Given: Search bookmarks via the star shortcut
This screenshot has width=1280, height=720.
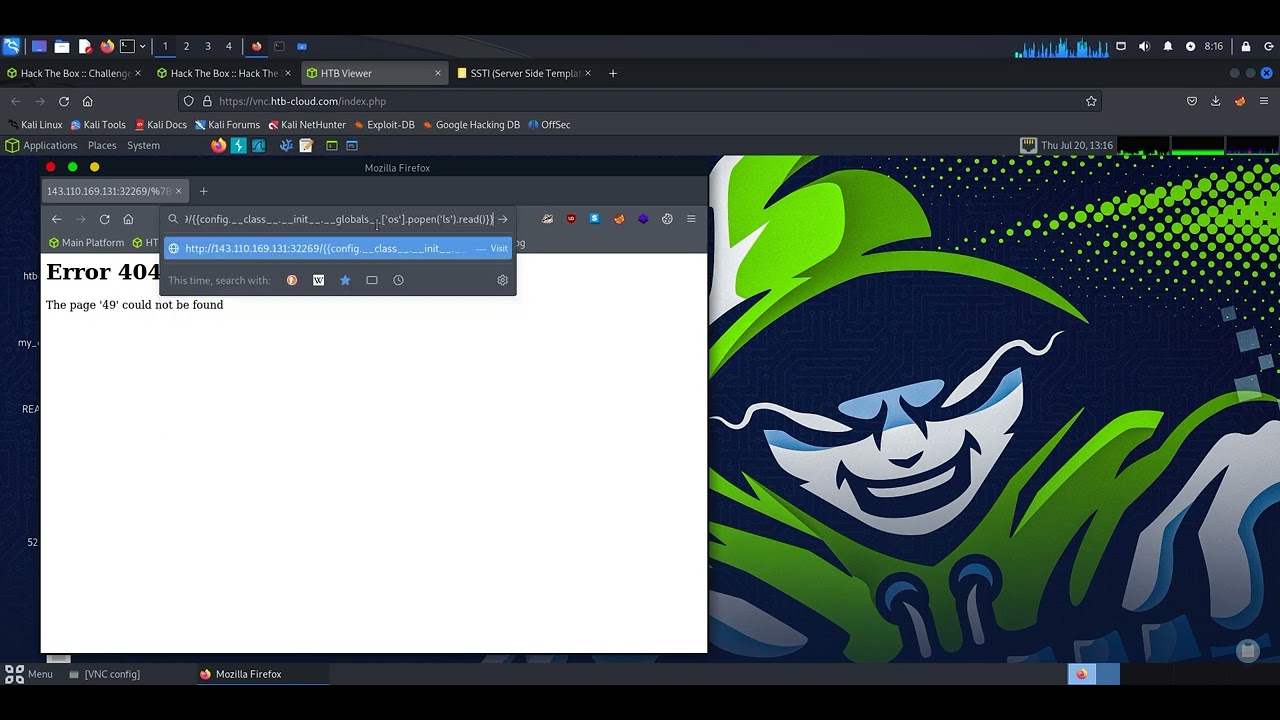Looking at the screenshot, I should (x=345, y=280).
